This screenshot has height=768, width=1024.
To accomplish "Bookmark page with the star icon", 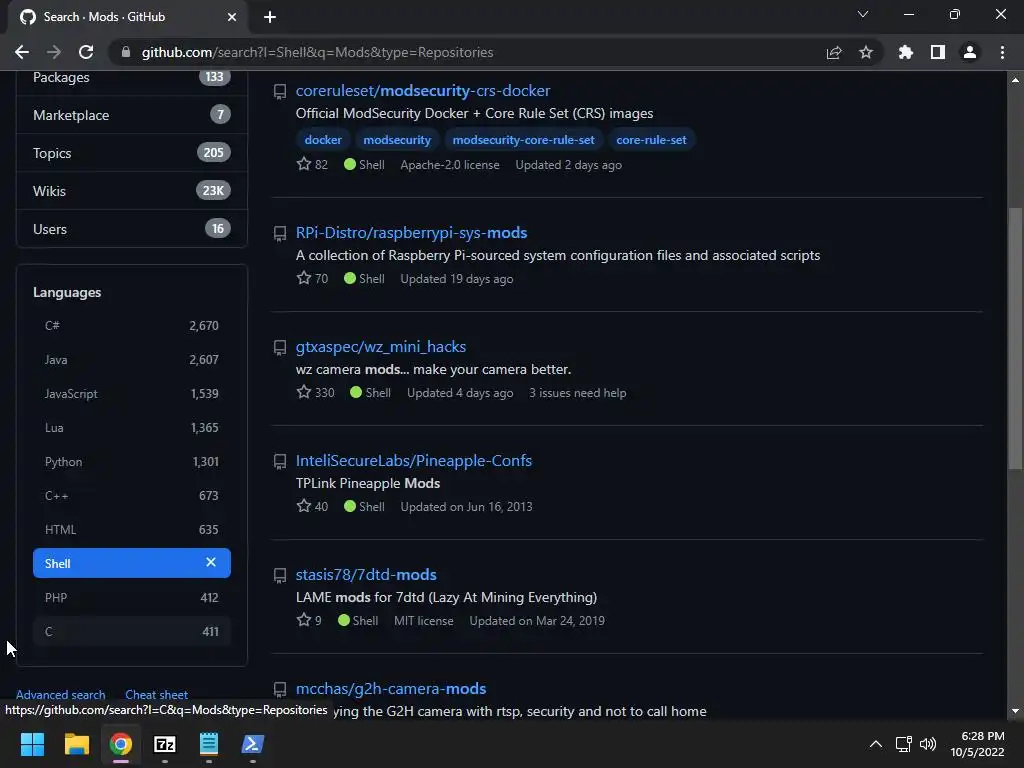I will 866,52.
